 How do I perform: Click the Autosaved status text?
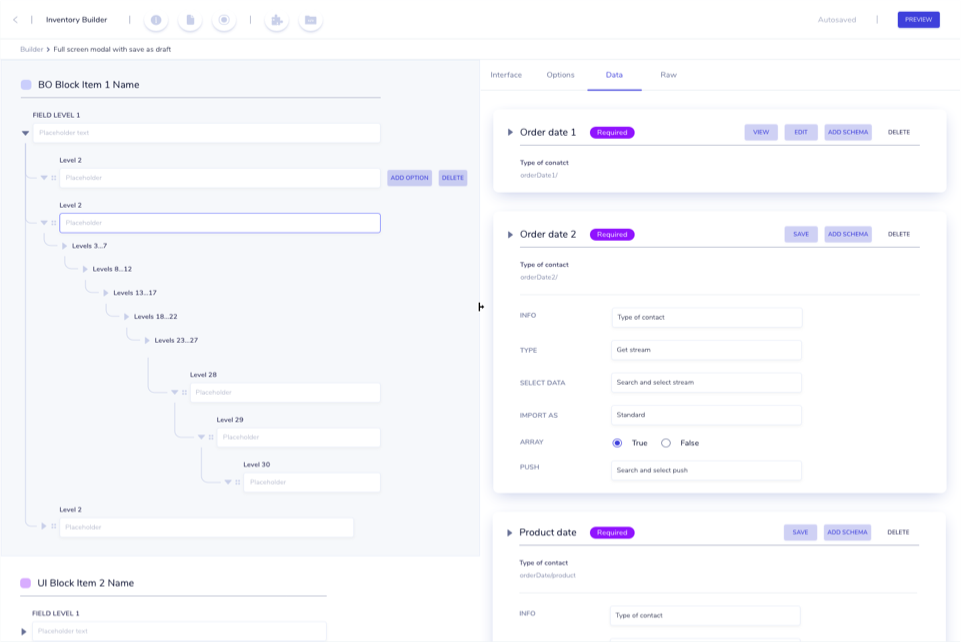[837, 20]
